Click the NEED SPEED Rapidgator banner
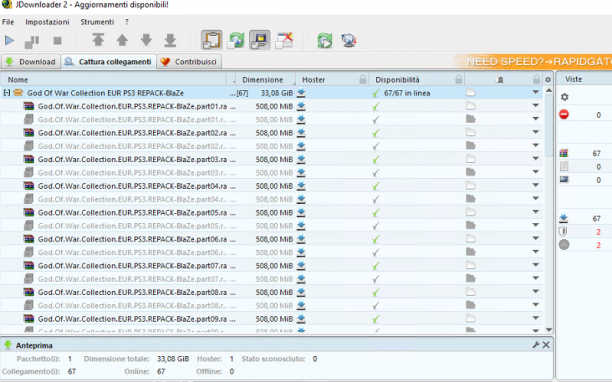Viewport: 612px width, 382px height. (533, 62)
